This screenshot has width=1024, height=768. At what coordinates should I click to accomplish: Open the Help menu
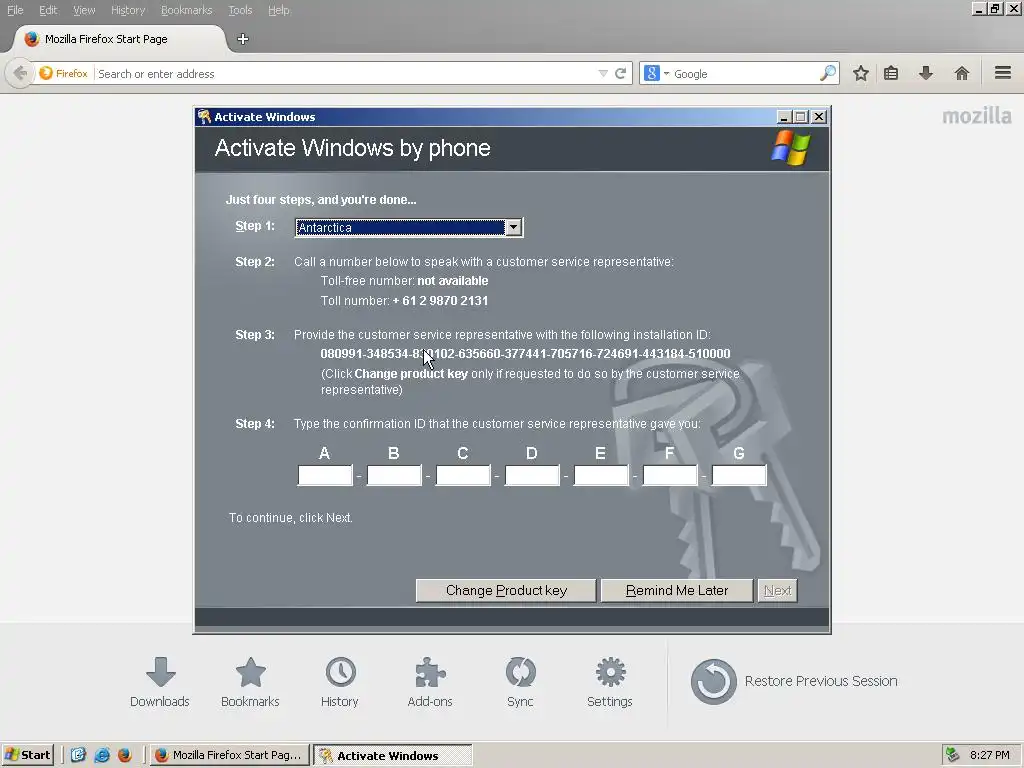(x=278, y=10)
